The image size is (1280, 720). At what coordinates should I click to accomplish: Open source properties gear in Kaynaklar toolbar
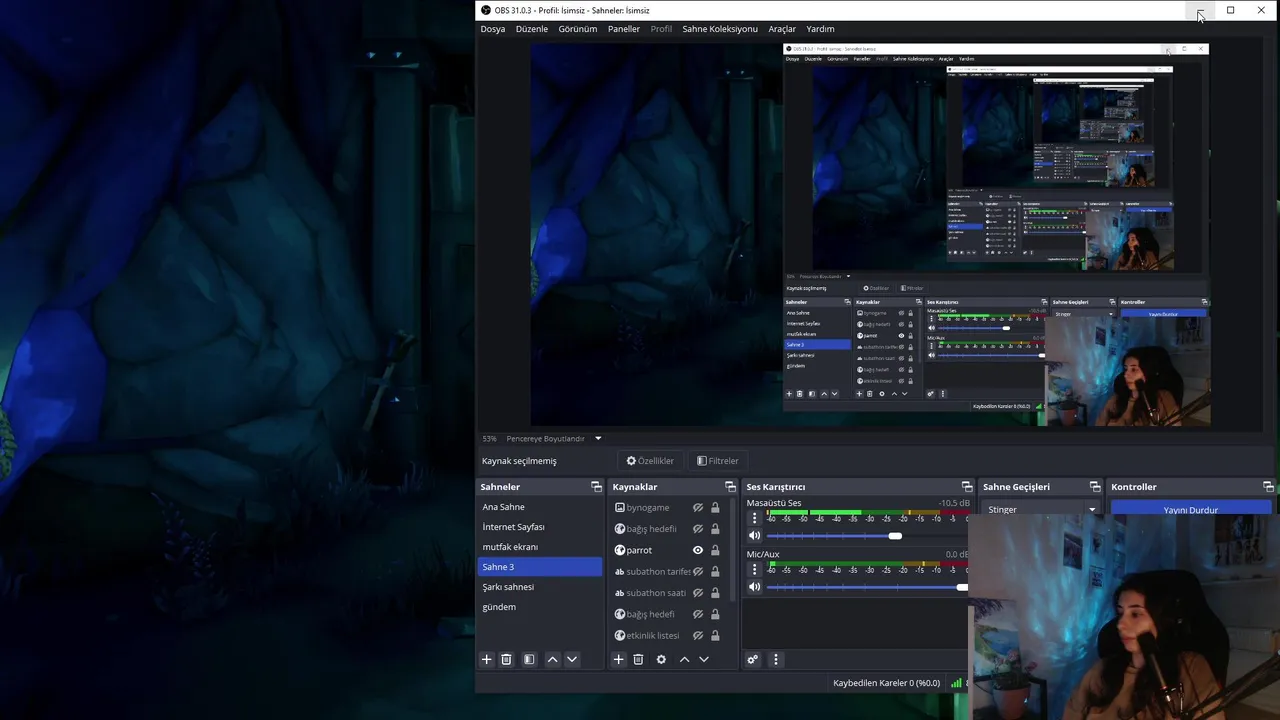point(661,659)
